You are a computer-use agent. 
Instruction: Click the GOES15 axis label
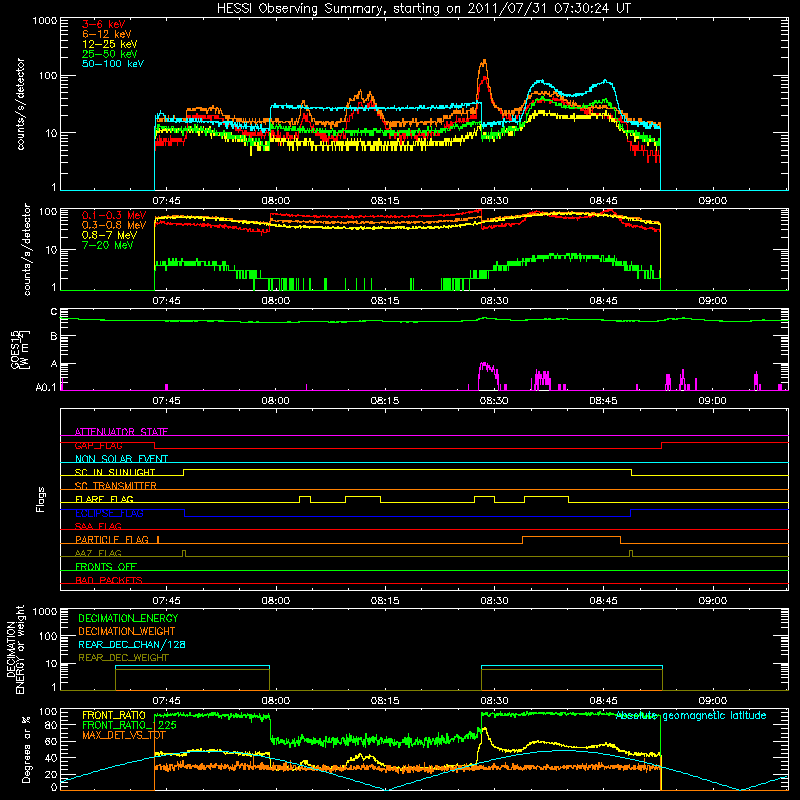coord(20,349)
